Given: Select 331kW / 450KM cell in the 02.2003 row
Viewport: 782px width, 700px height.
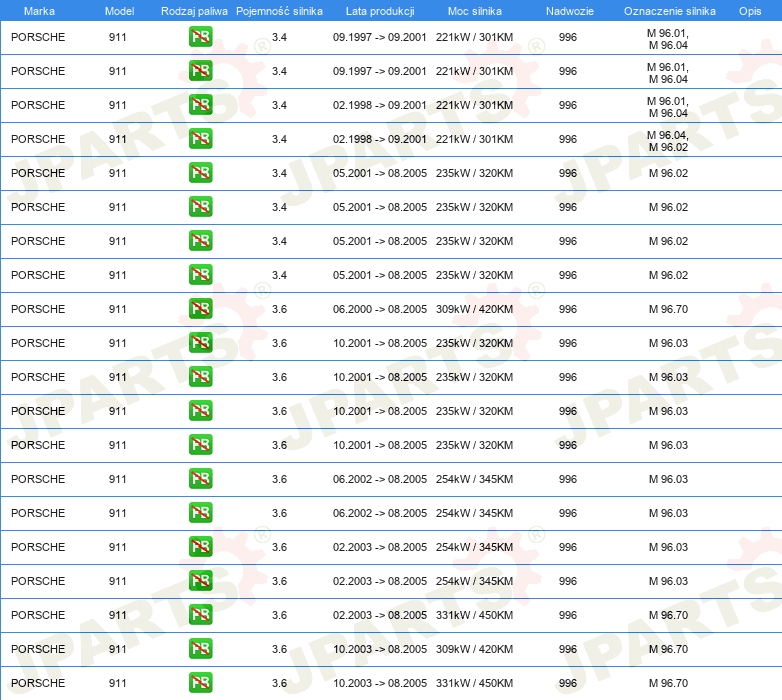Looking at the screenshot, I should click(x=474, y=615).
